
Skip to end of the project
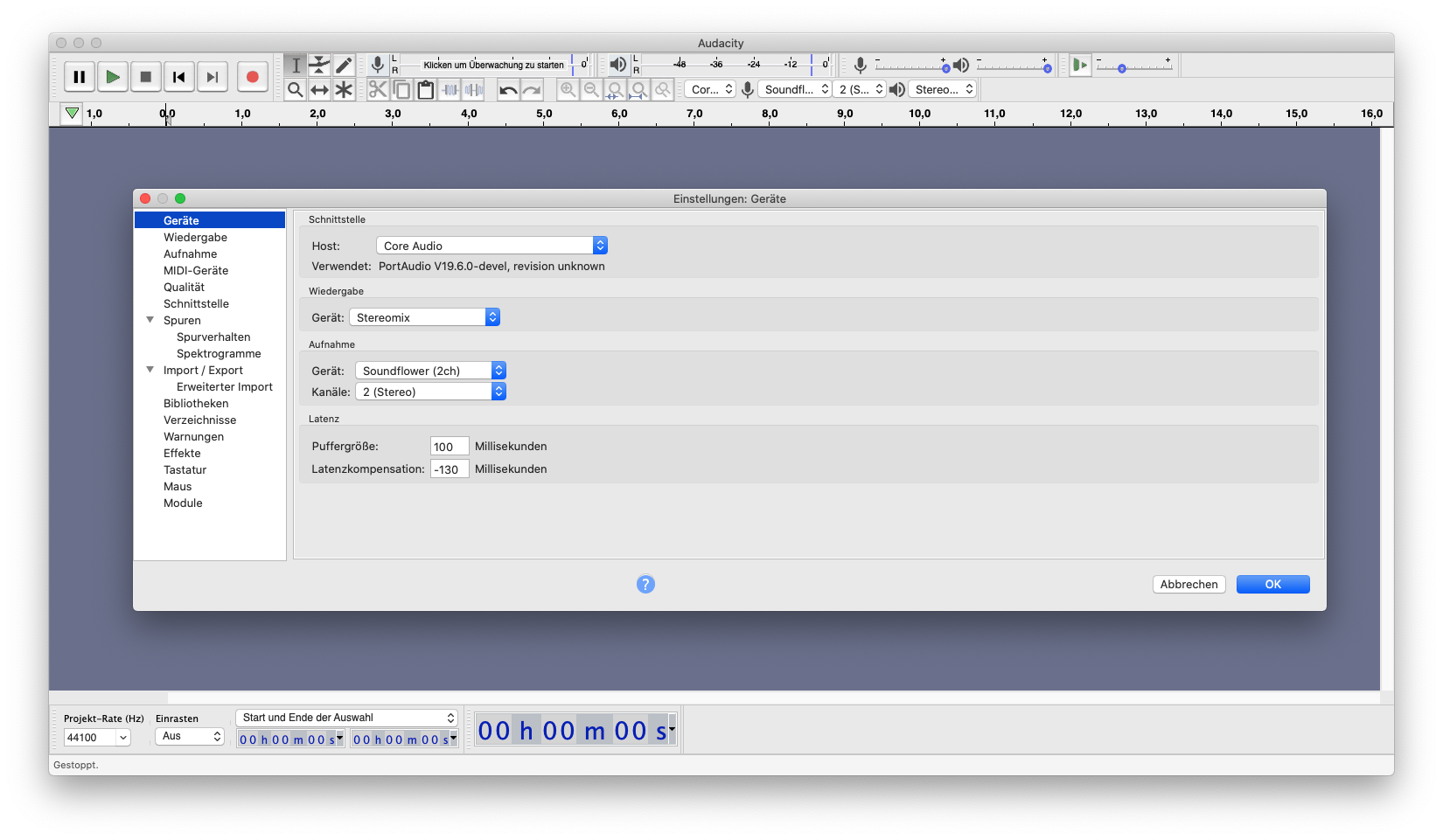[x=213, y=77]
